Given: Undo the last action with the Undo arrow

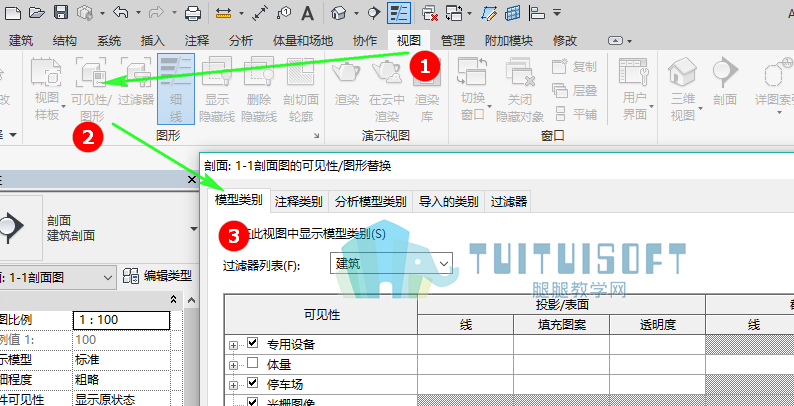Looking at the screenshot, I should coord(121,12).
